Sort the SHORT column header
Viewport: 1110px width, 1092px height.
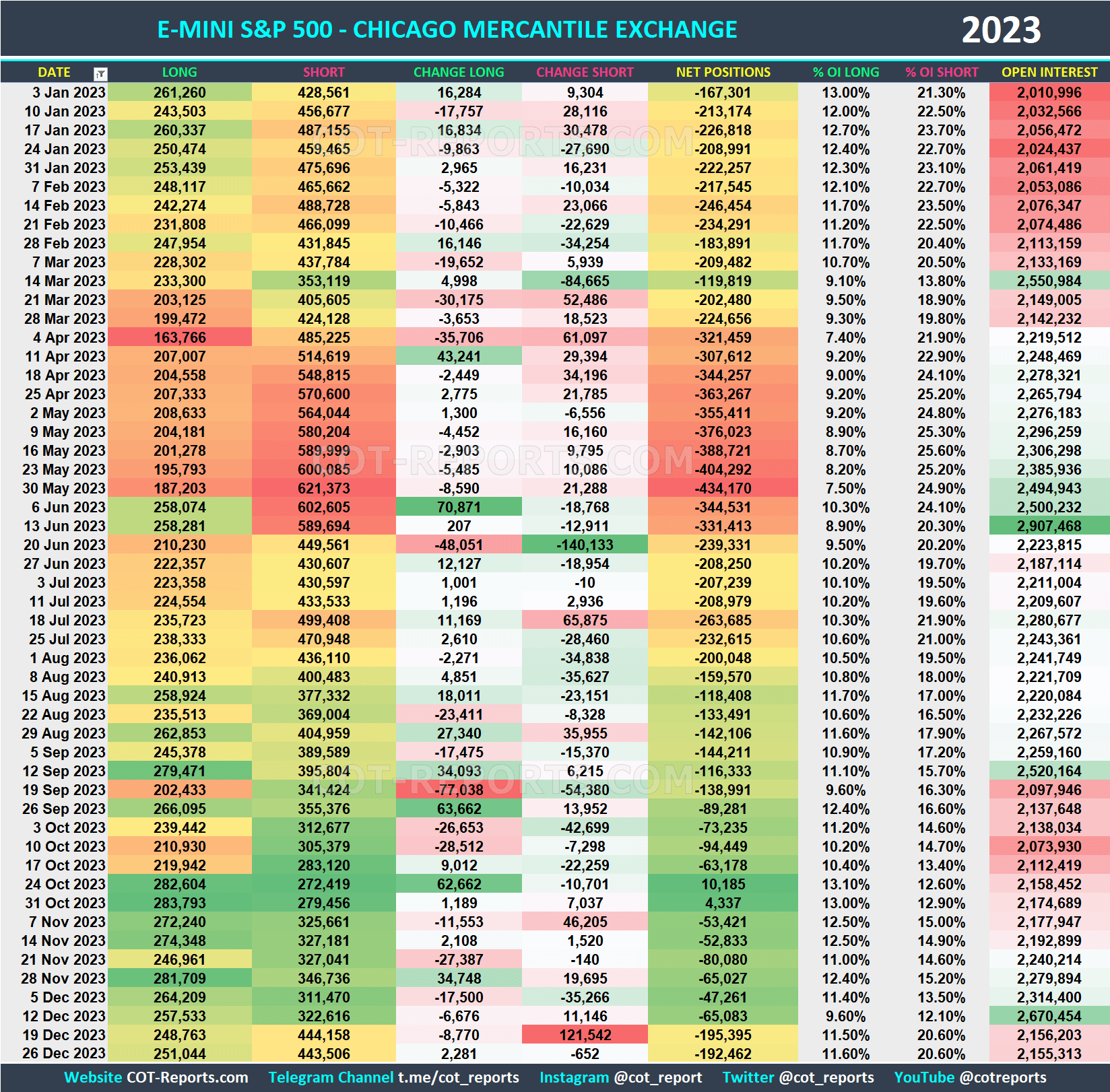323,72
